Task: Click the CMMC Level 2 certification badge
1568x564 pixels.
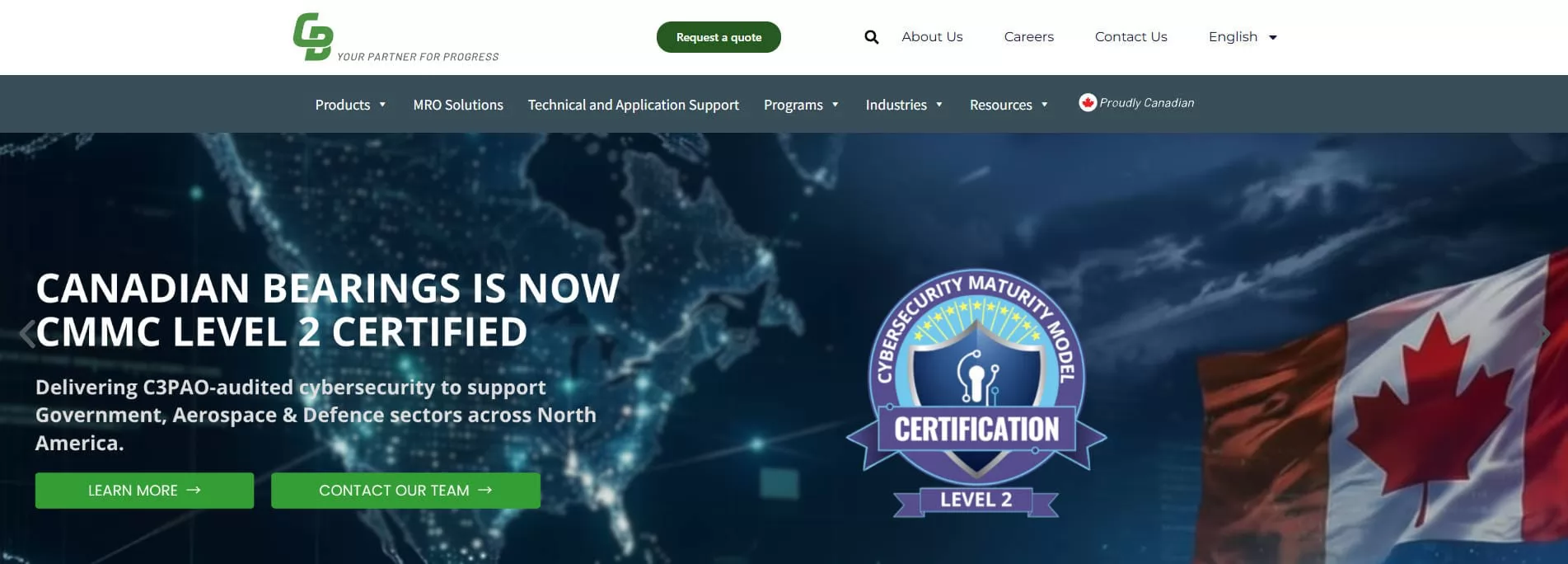Action: point(976,394)
